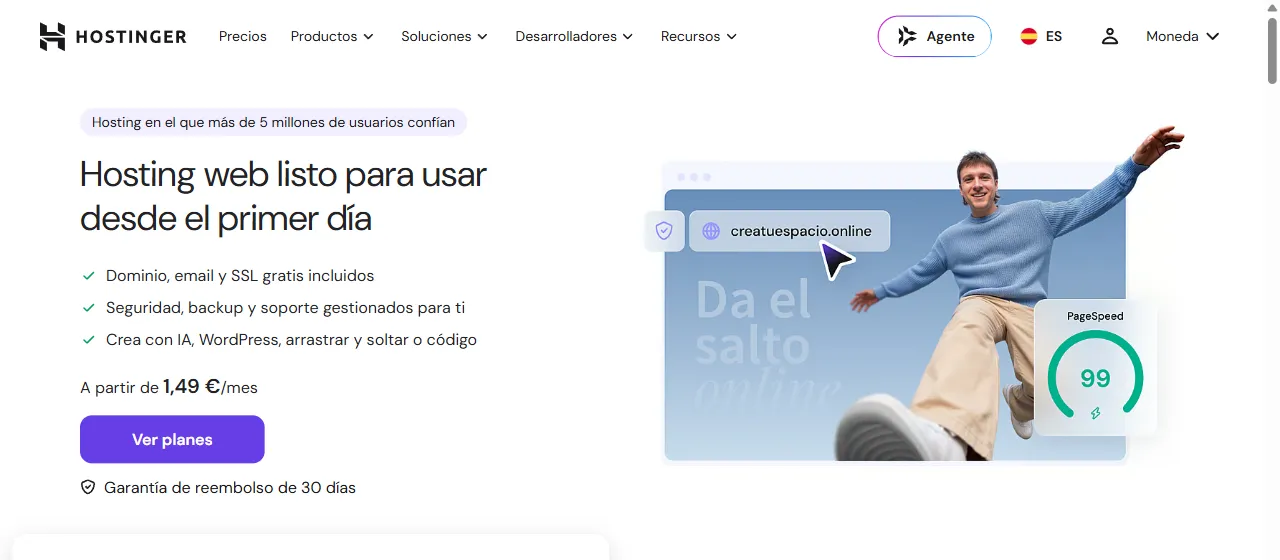
Task: Expand the Recursos menu
Action: (x=699, y=36)
